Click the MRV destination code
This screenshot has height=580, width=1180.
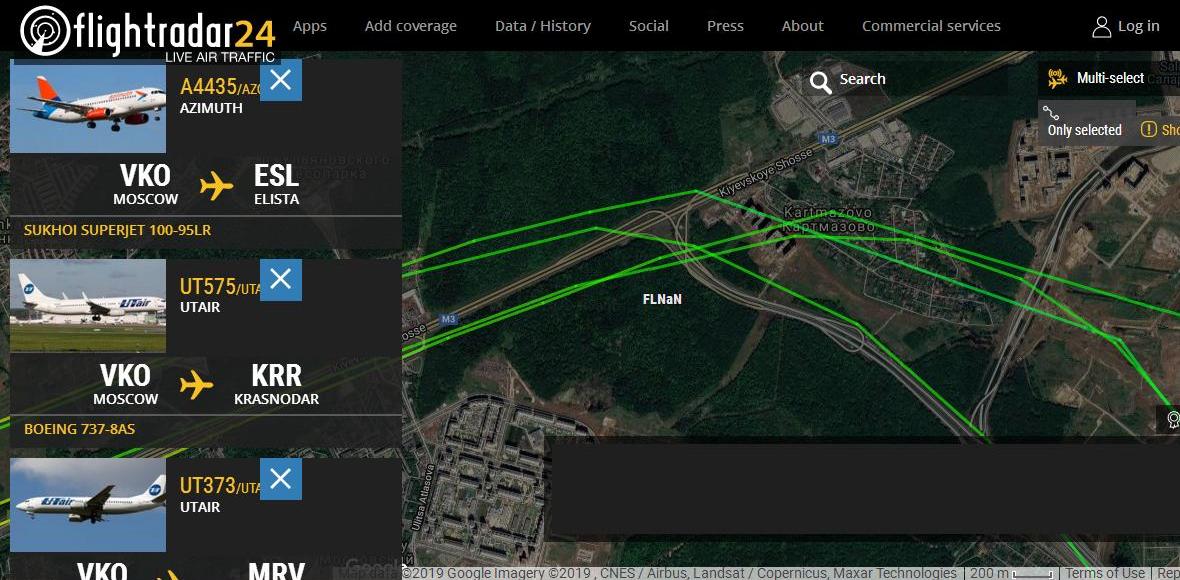(276, 570)
